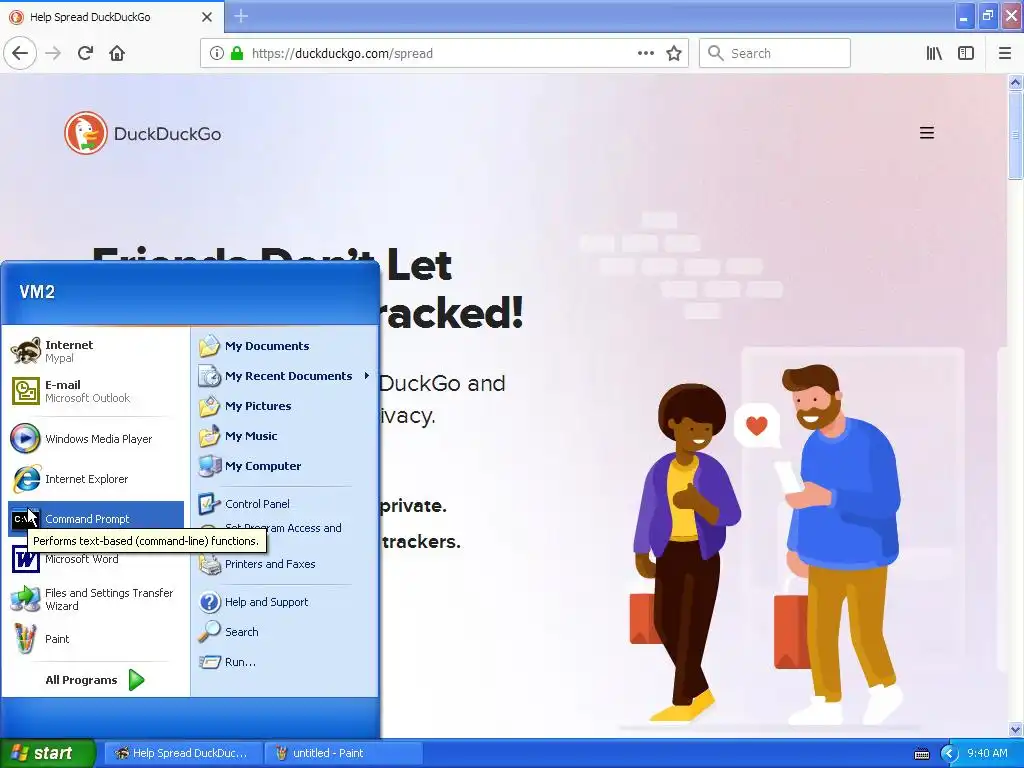Open Help and Support
Screen dimensions: 1024x768
click(286, 601)
